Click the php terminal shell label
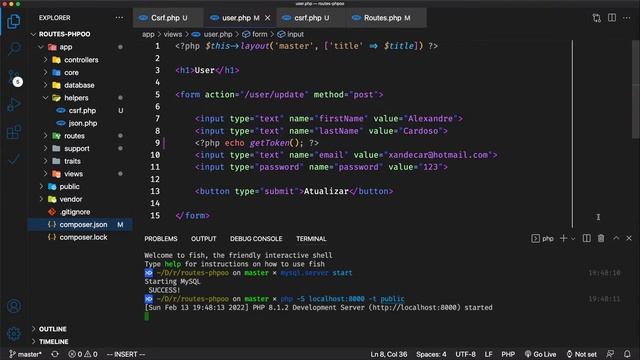The width and height of the screenshot is (640, 360). point(542,238)
